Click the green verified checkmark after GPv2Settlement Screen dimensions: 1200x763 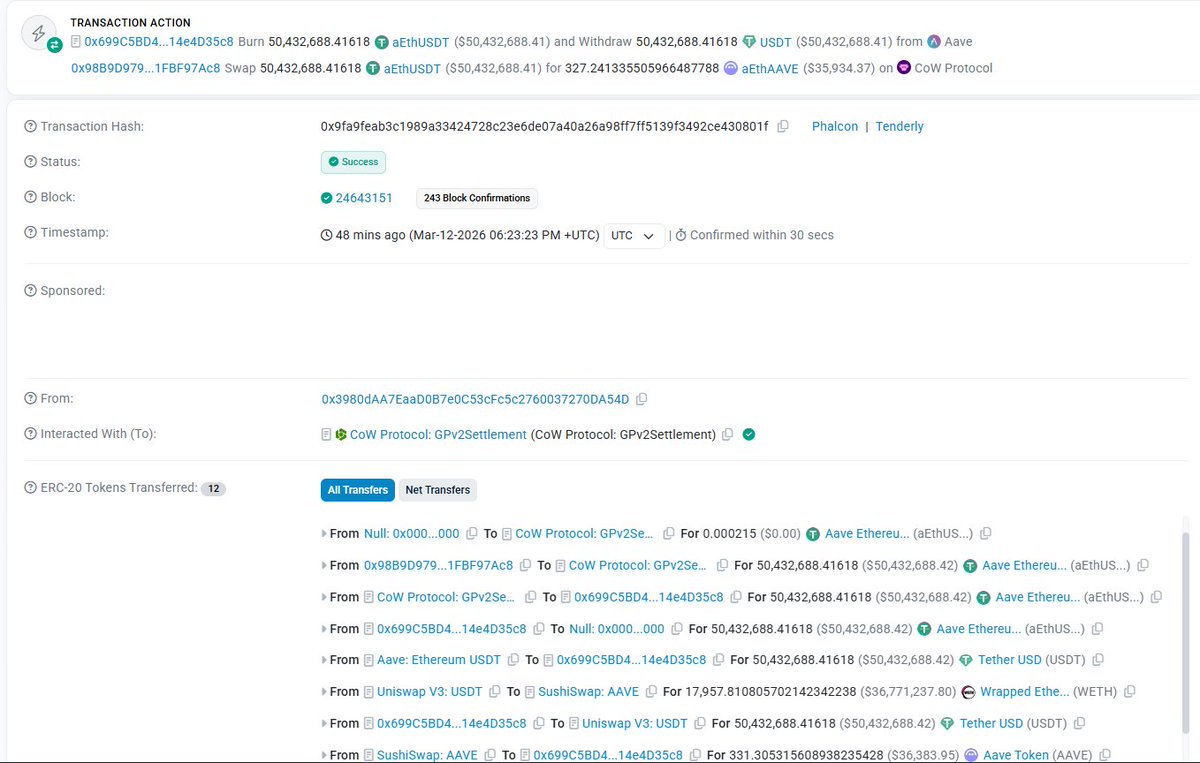tap(749, 434)
